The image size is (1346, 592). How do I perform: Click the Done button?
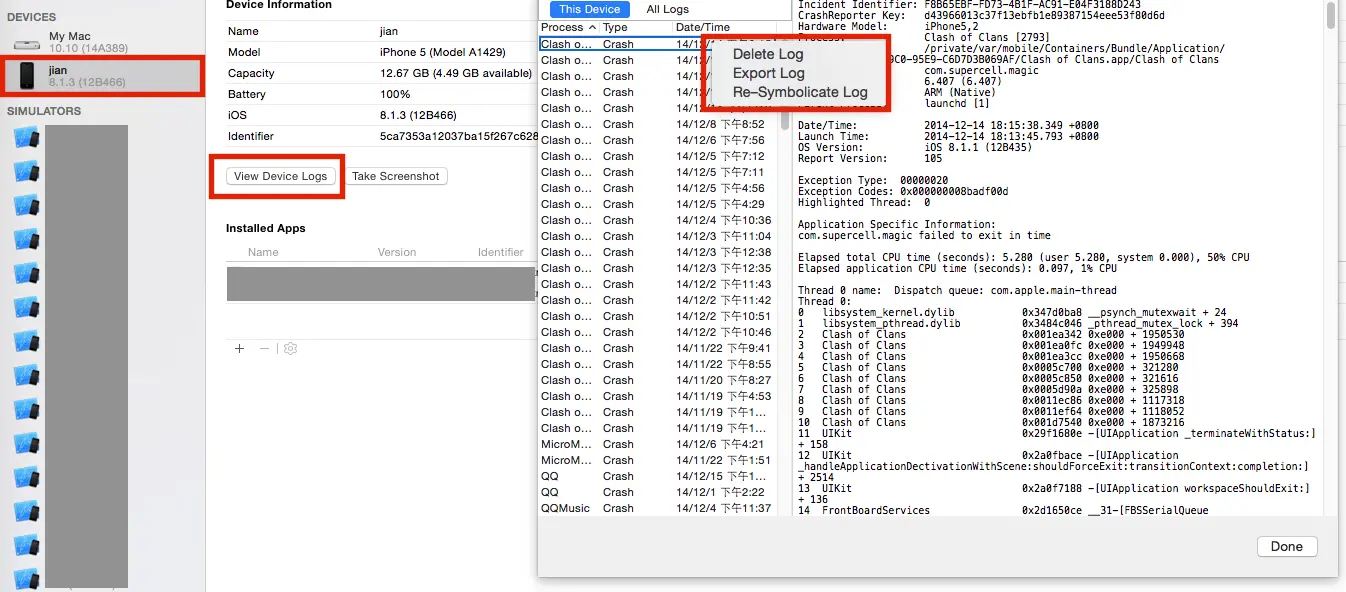pos(1286,546)
